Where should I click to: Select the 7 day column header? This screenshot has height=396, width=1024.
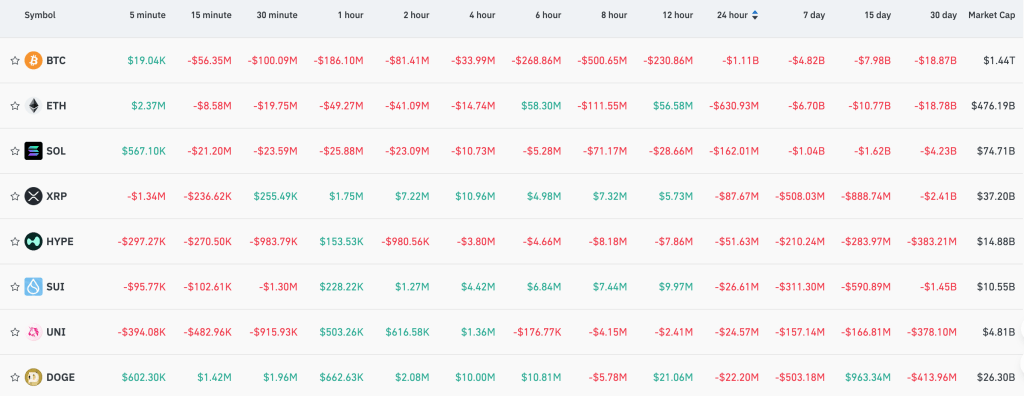(x=813, y=15)
